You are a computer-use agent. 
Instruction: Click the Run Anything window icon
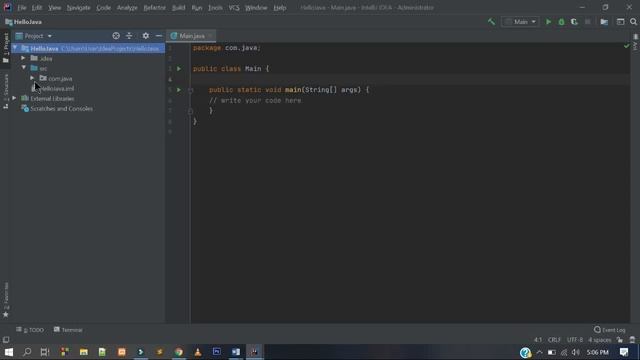click(620, 22)
